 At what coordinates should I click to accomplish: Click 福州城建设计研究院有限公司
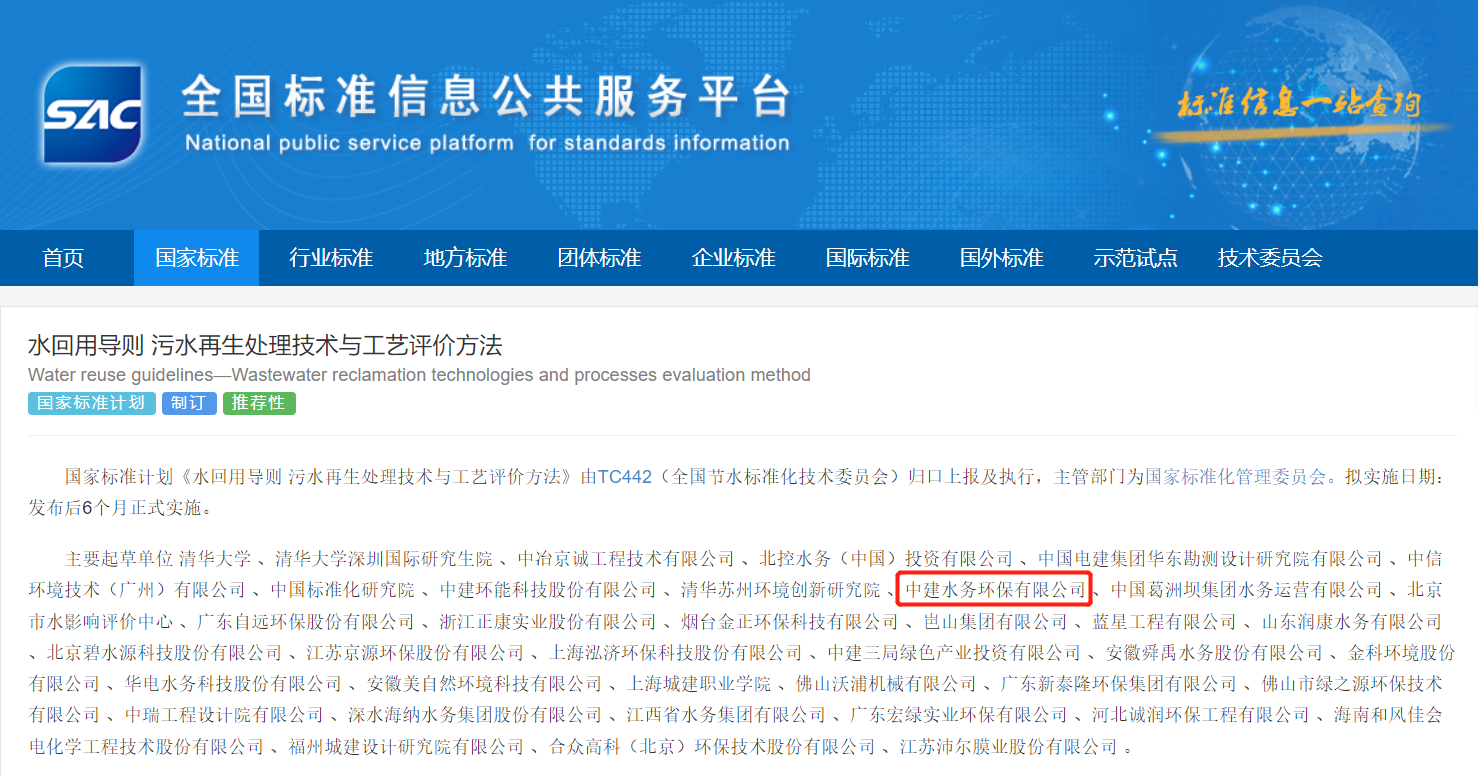click(x=407, y=747)
